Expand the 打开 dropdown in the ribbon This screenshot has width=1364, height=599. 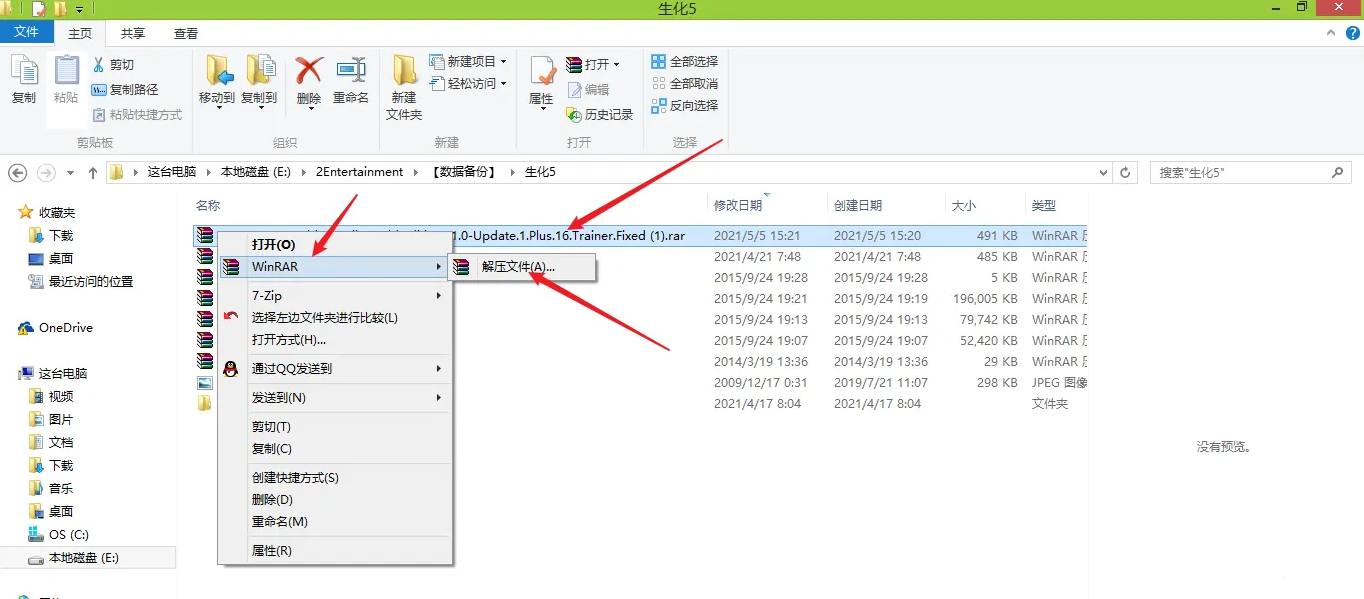(x=614, y=63)
